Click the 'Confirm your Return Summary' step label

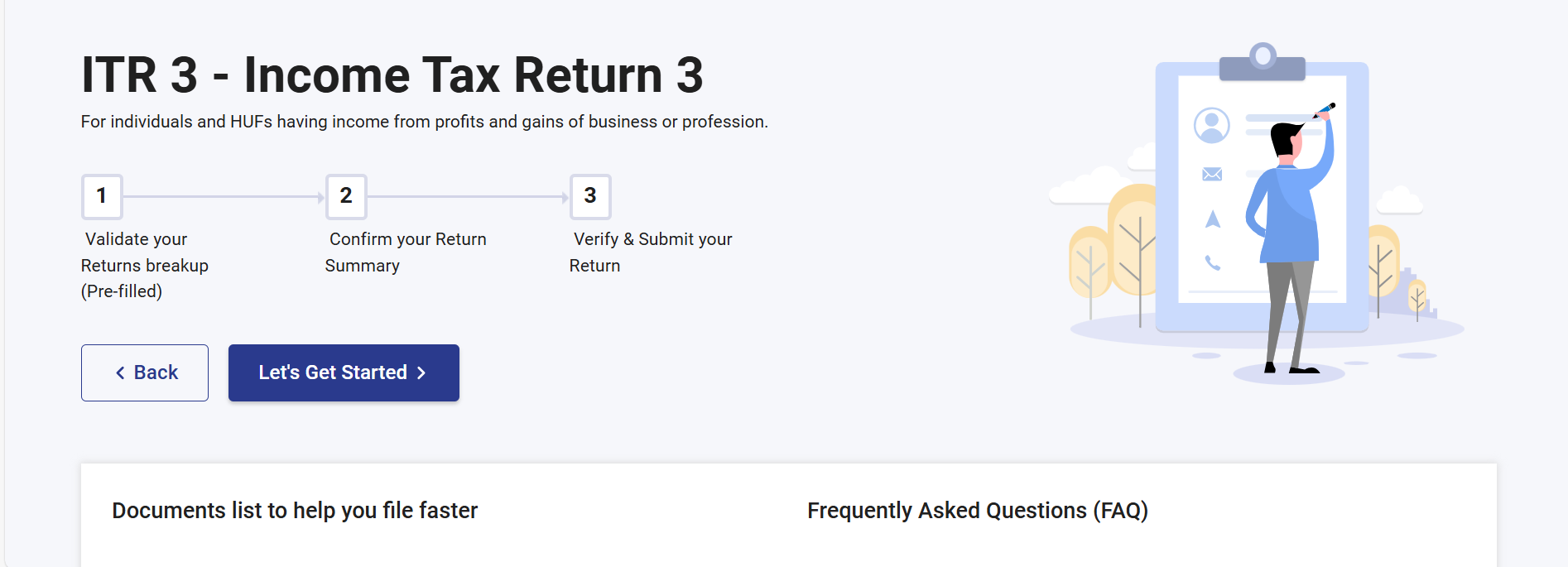(406, 252)
